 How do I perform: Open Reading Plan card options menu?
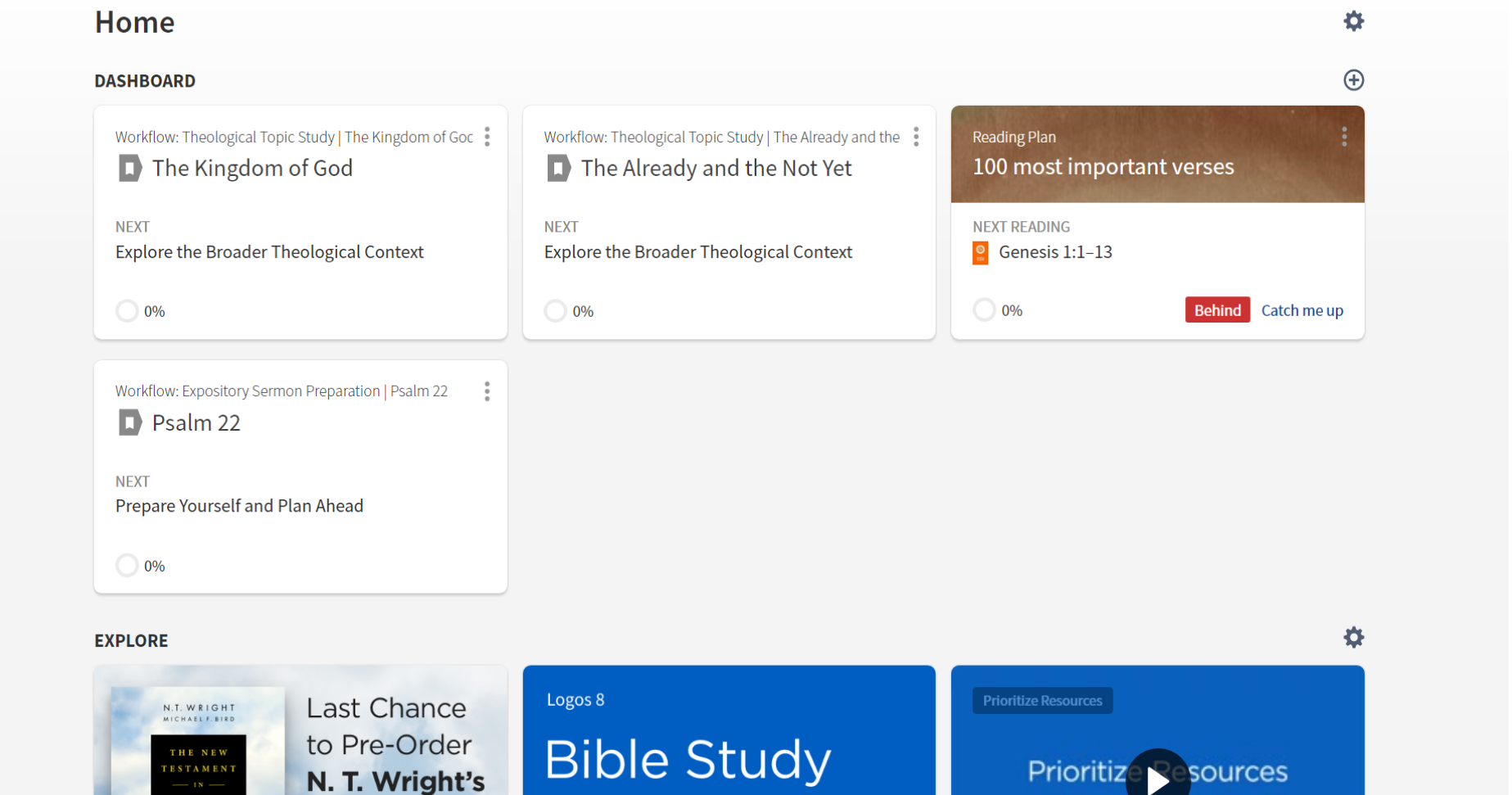coord(1343,137)
